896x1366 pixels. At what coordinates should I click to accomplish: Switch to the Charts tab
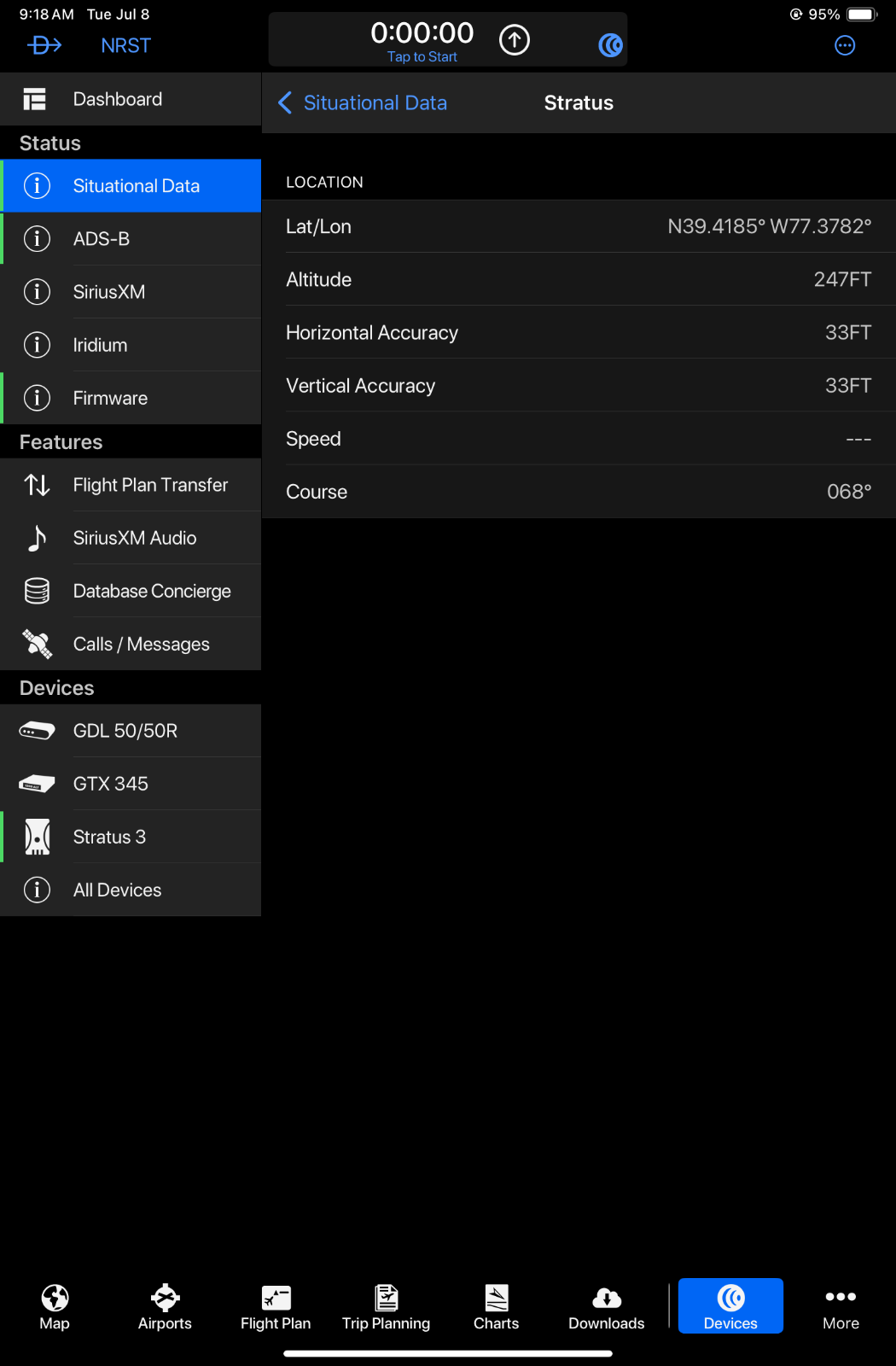(x=496, y=1306)
